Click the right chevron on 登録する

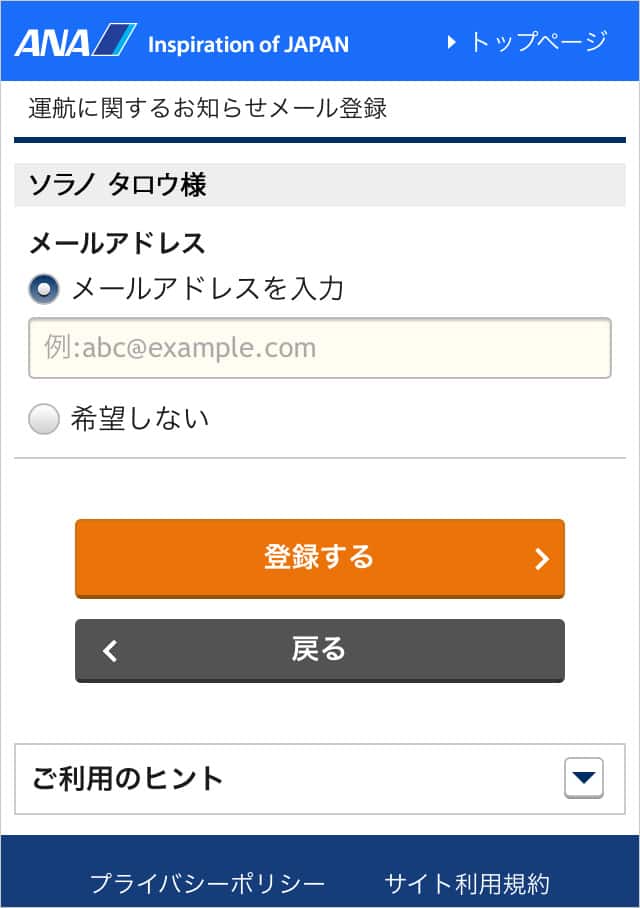click(542, 559)
